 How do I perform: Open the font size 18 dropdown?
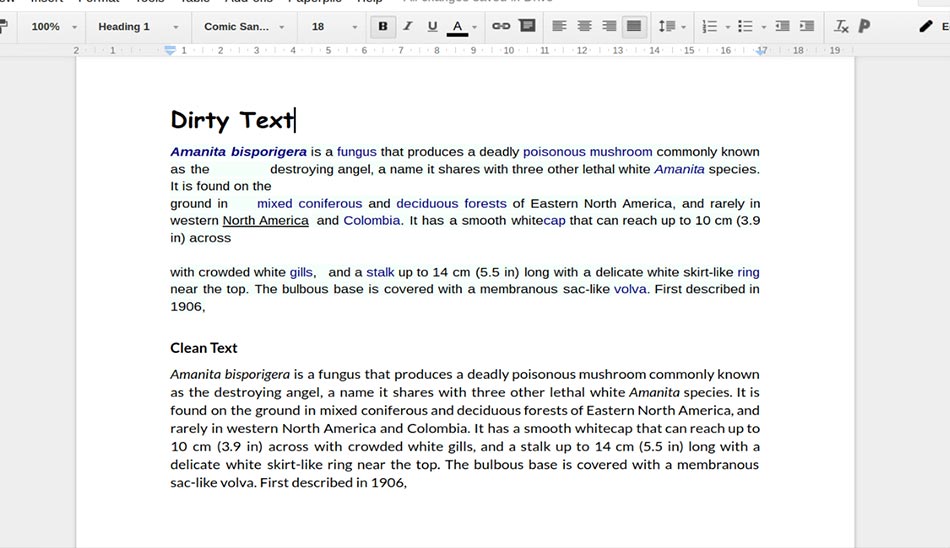point(334,27)
